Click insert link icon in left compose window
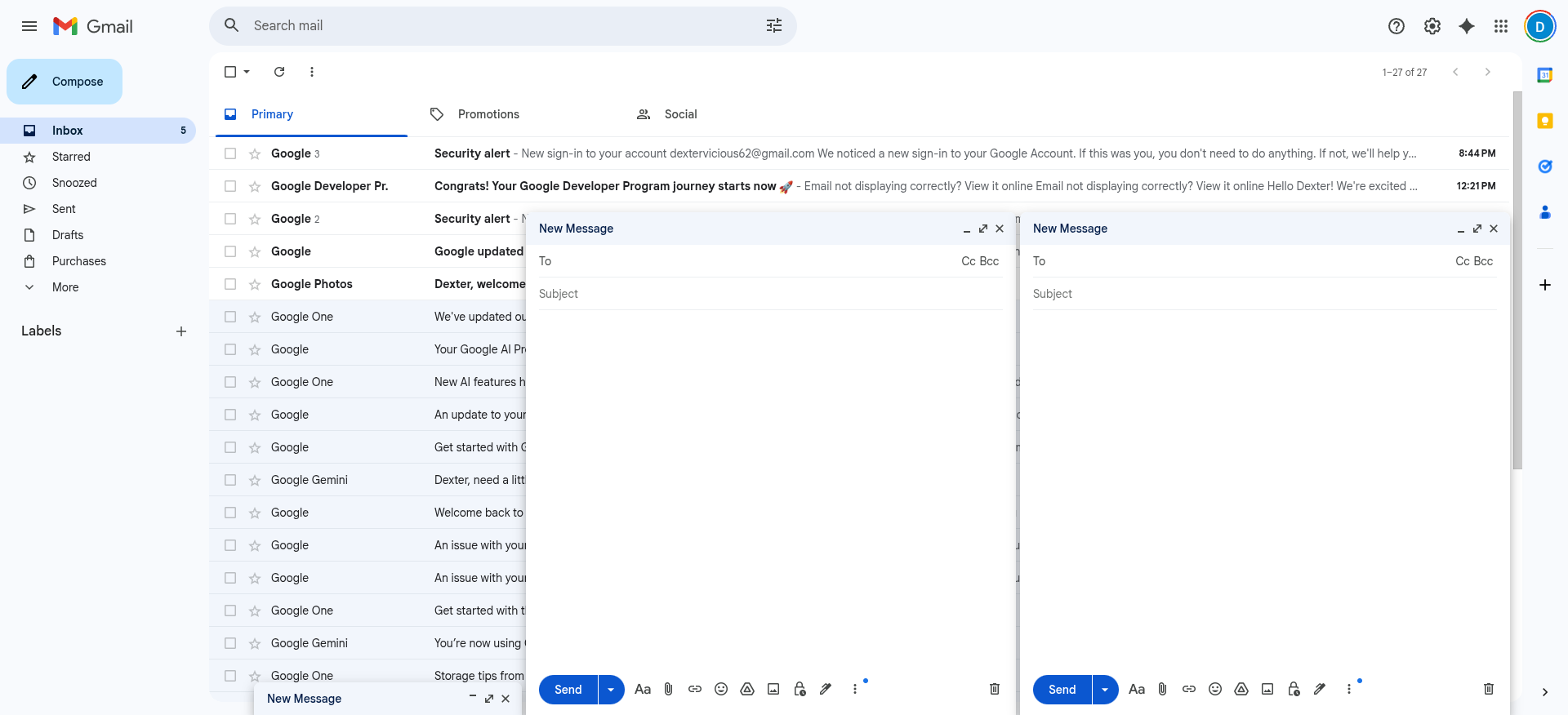The image size is (1568, 715). pyautogui.click(x=695, y=689)
